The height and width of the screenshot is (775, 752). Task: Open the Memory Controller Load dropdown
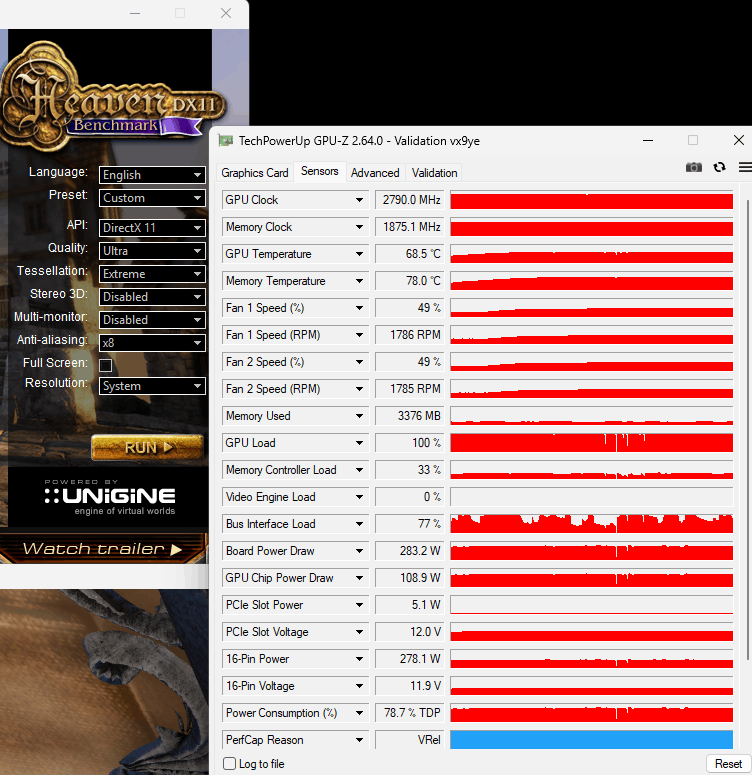tap(359, 470)
